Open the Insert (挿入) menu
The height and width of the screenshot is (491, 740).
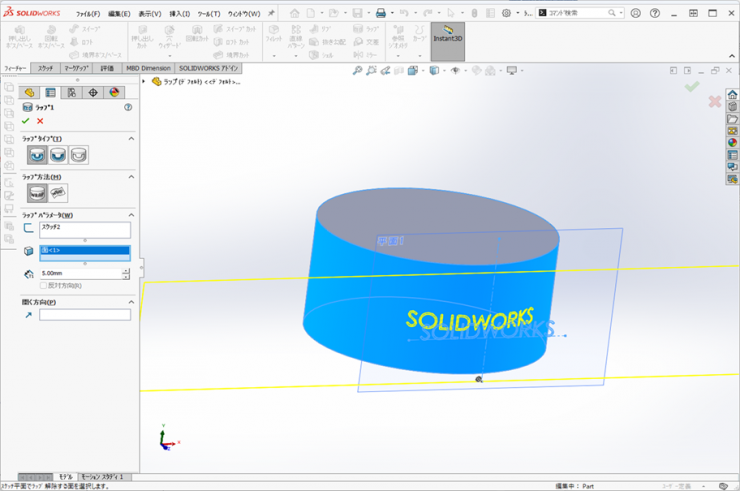coord(180,14)
